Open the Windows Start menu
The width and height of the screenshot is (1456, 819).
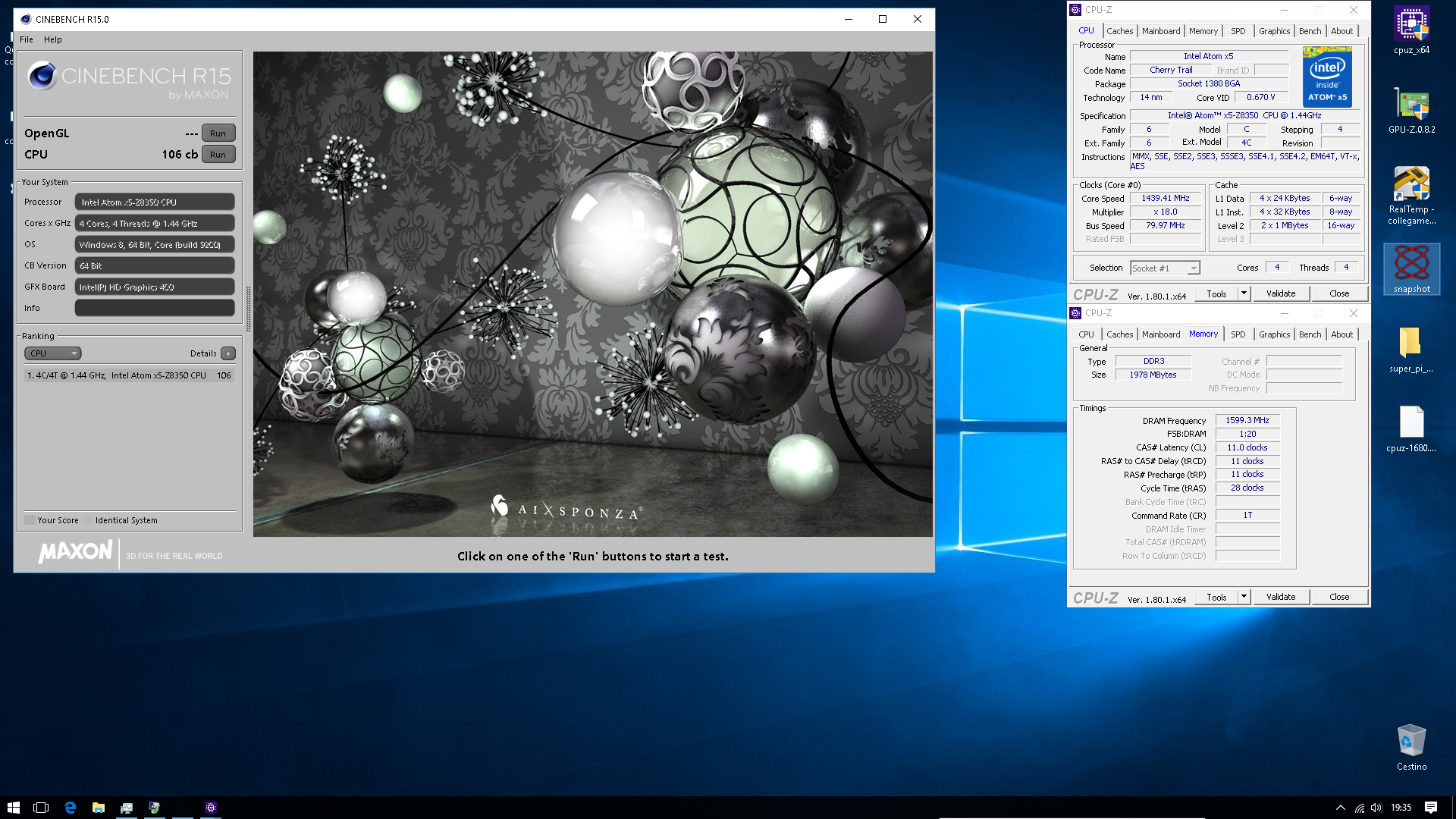[14, 808]
